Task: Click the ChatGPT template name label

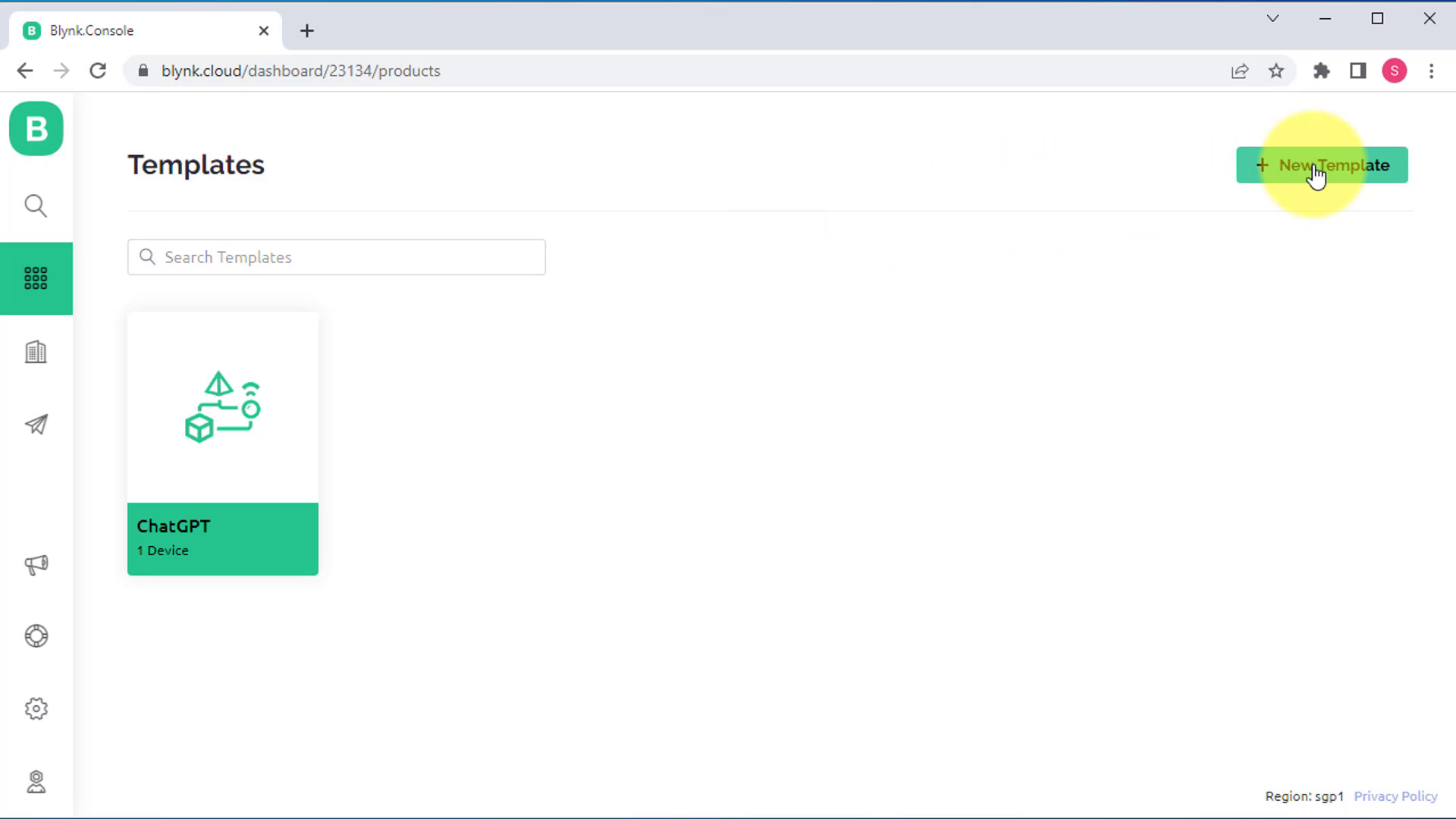Action: tap(174, 526)
